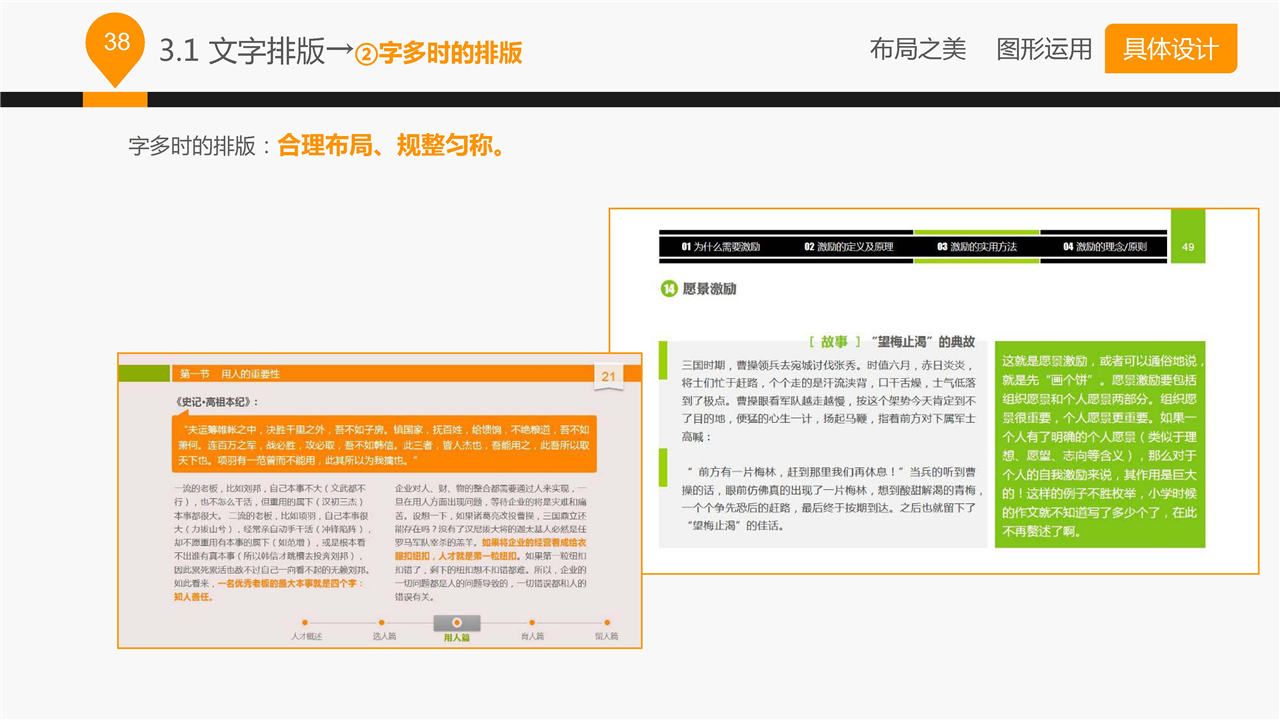
Task: Select the 人才概述 timeline dot
Action: (x=306, y=622)
